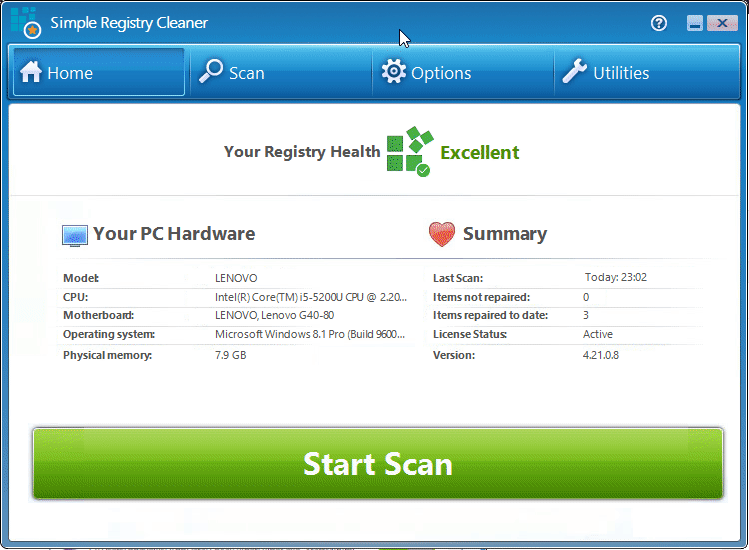
Task: Open the Options tab
Action: point(463,72)
